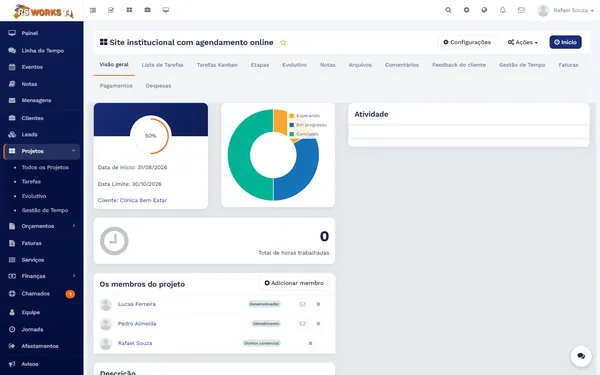Click the clock icon in hours card
This screenshot has width=600, height=375.
[x=114, y=241]
